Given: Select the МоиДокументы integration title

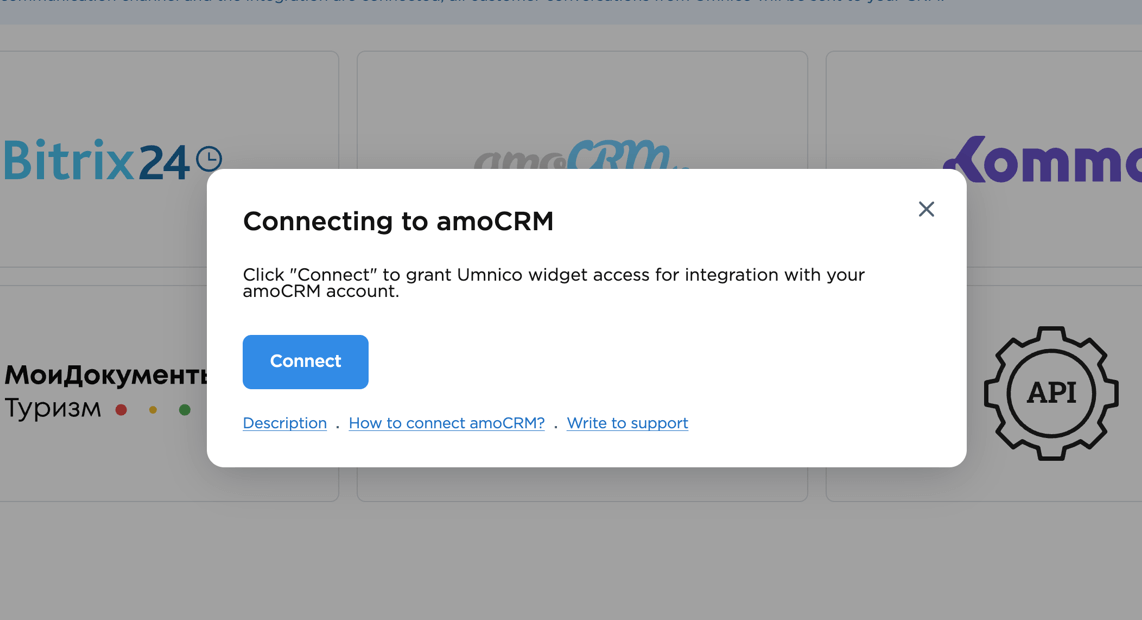Looking at the screenshot, I should pyautogui.click(x=105, y=375).
